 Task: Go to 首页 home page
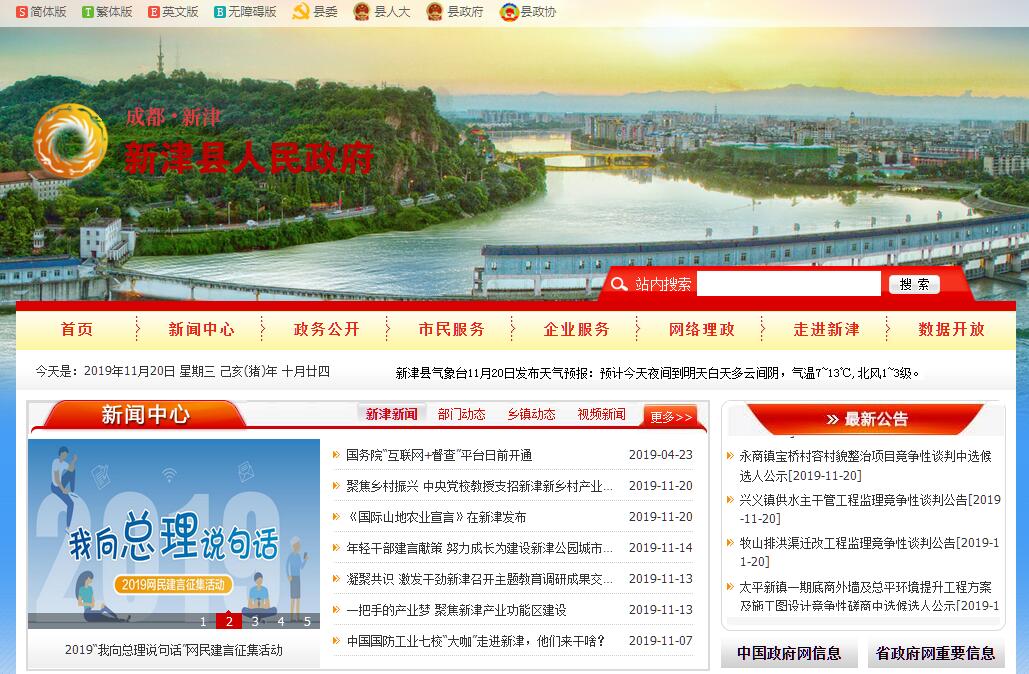coord(77,329)
